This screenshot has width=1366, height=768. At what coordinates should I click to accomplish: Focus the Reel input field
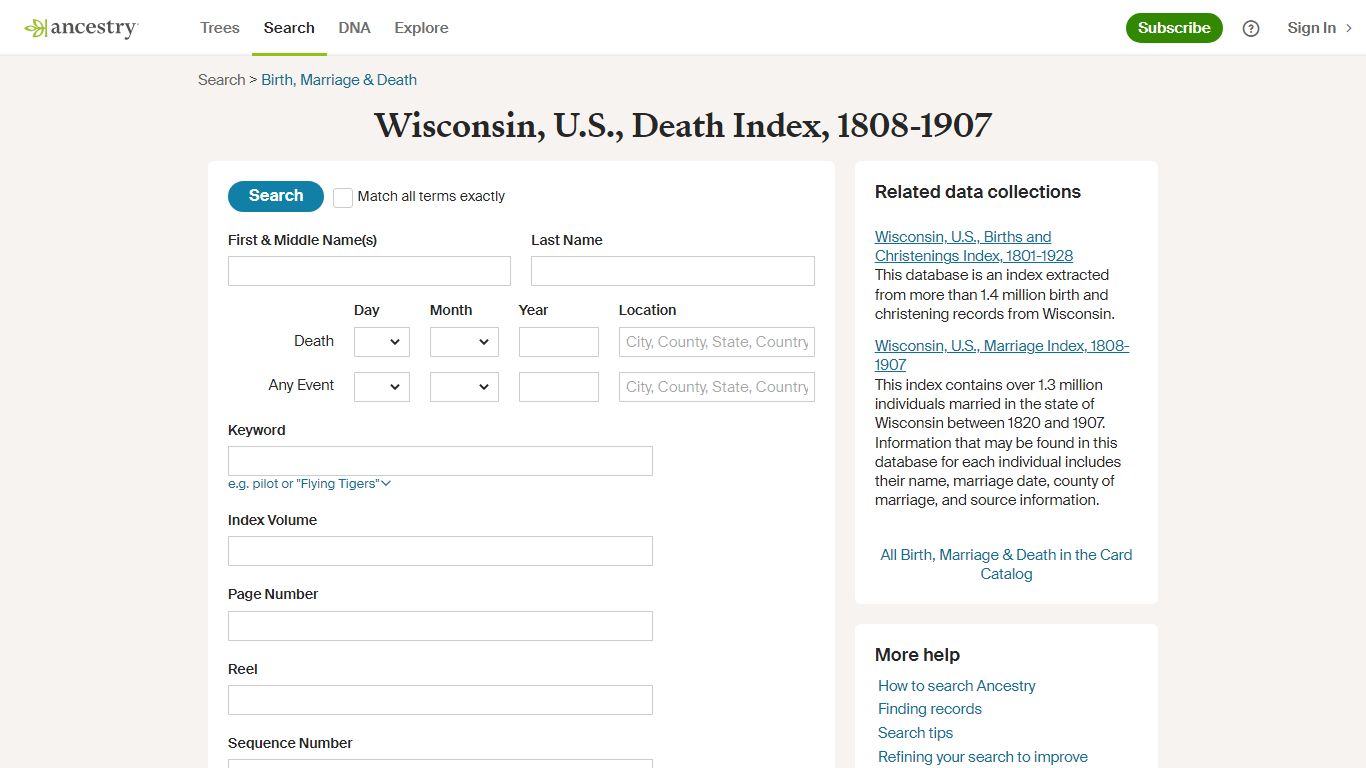[x=440, y=700]
